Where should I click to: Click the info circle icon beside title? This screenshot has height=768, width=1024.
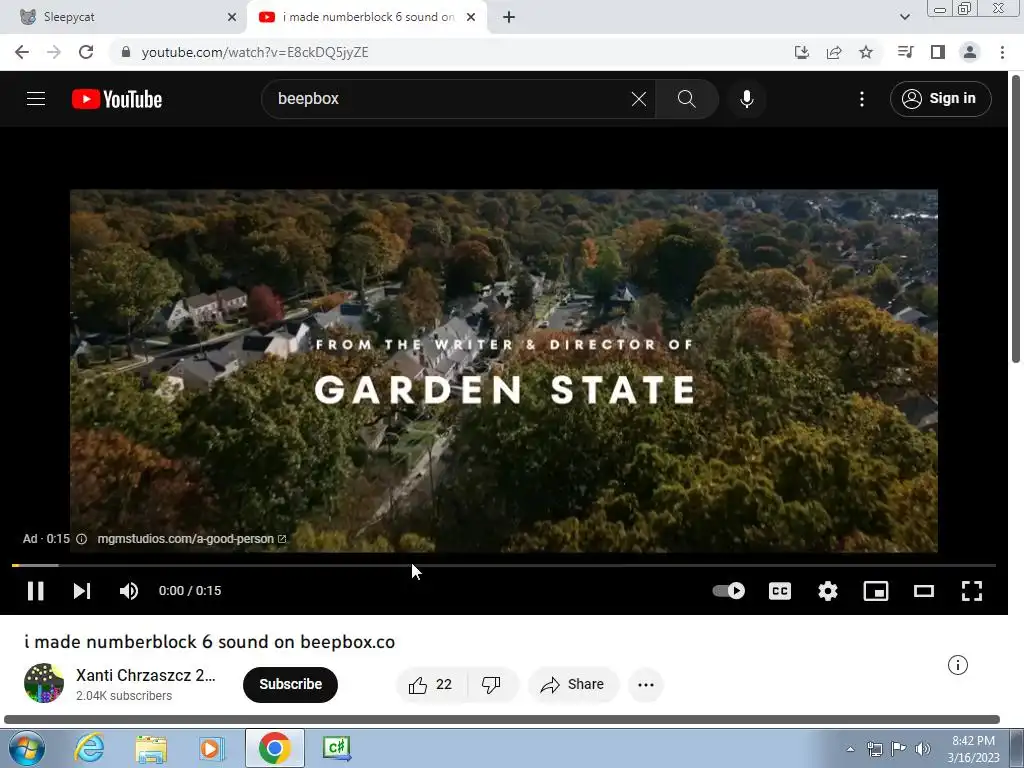pos(957,665)
